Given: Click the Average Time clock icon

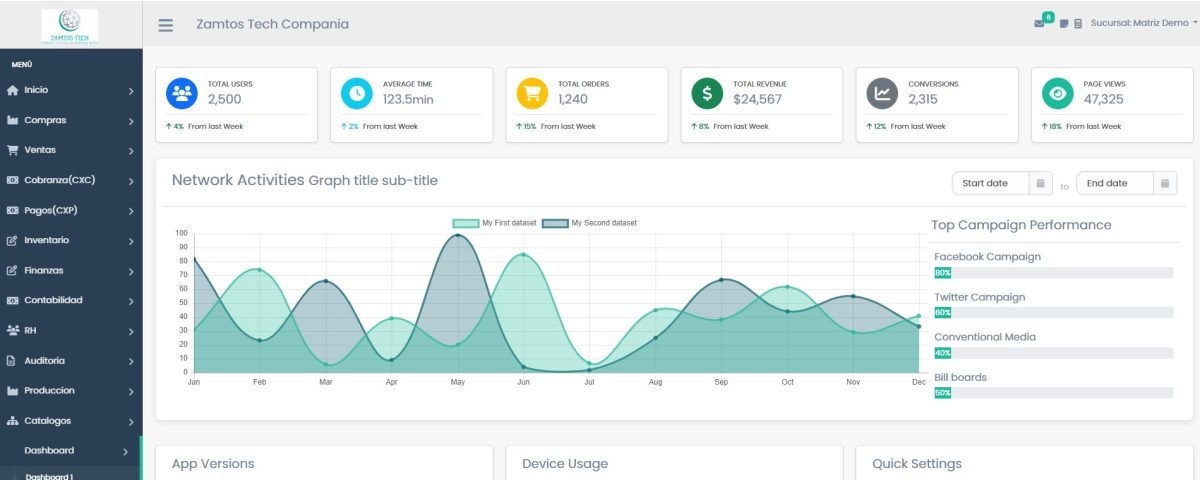Looking at the screenshot, I should pyautogui.click(x=357, y=93).
